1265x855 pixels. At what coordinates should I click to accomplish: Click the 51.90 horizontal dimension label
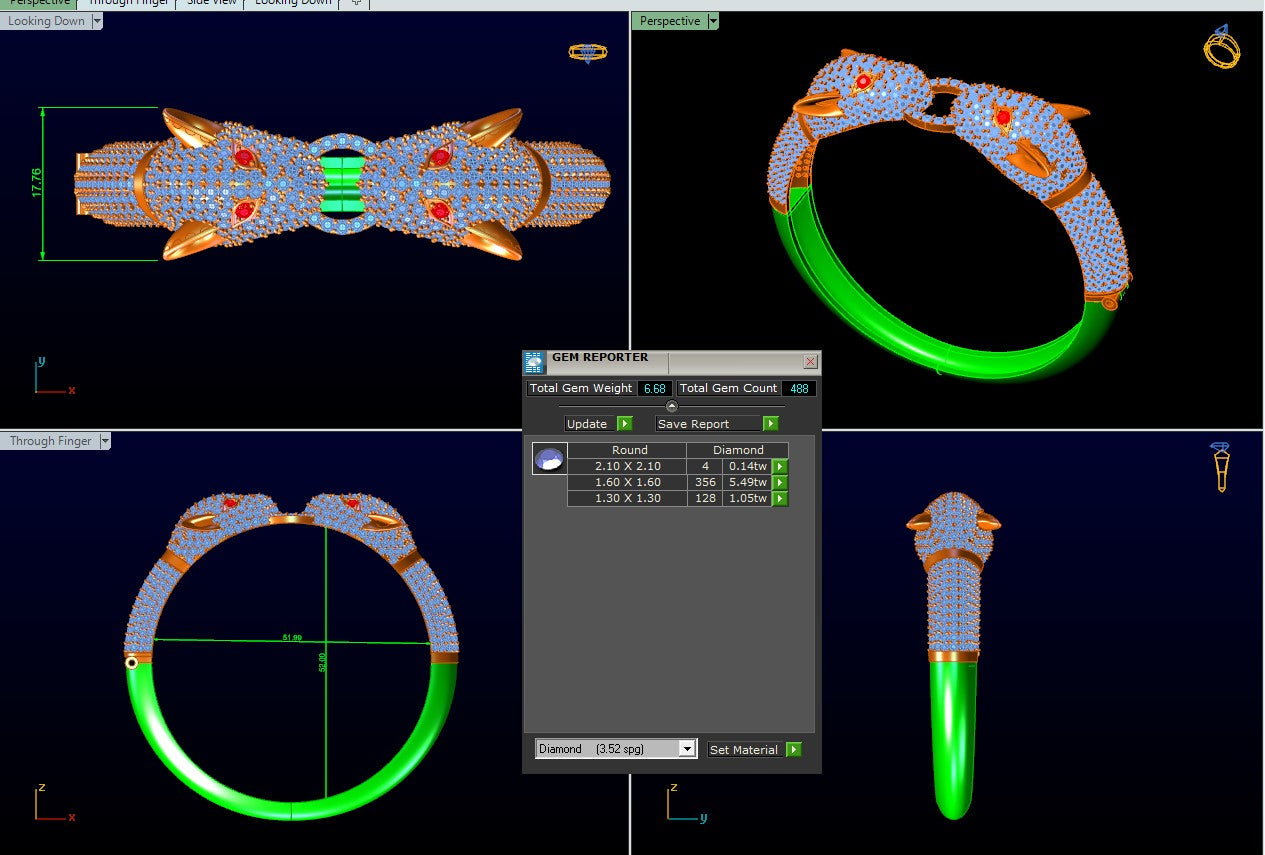[x=293, y=637]
